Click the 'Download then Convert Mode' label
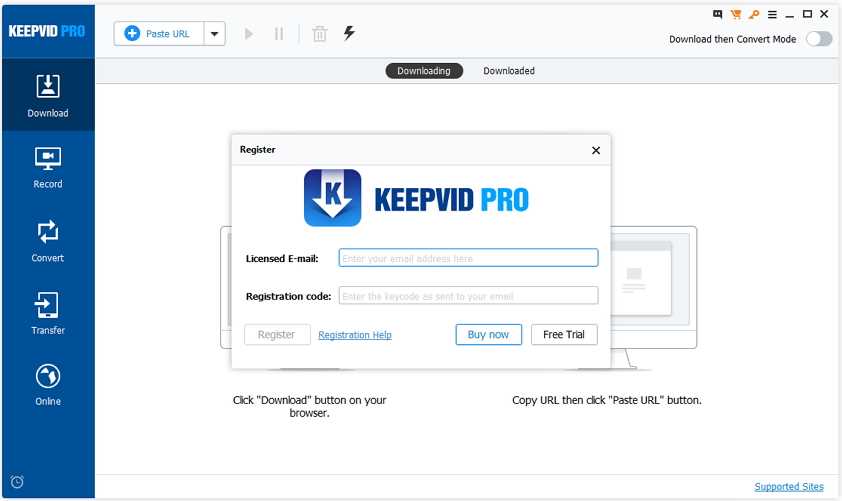Image resolution: width=842 pixels, height=501 pixels. tap(732, 39)
